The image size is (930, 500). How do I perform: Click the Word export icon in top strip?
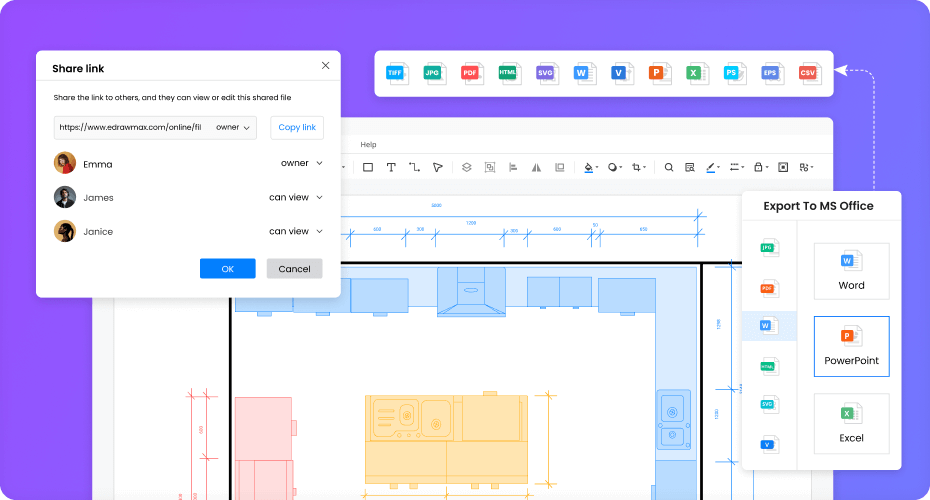click(584, 73)
